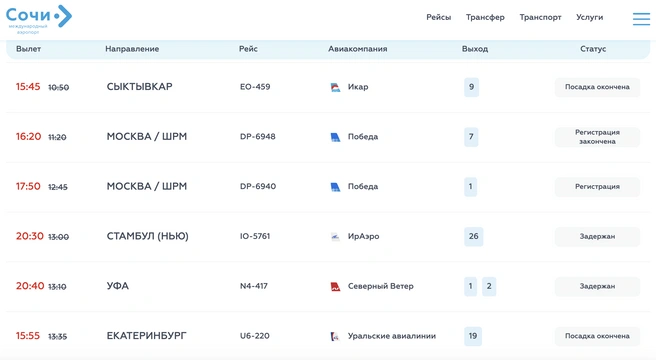Click the updated departure time 17:50
The image size is (656, 360).
[28, 186]
